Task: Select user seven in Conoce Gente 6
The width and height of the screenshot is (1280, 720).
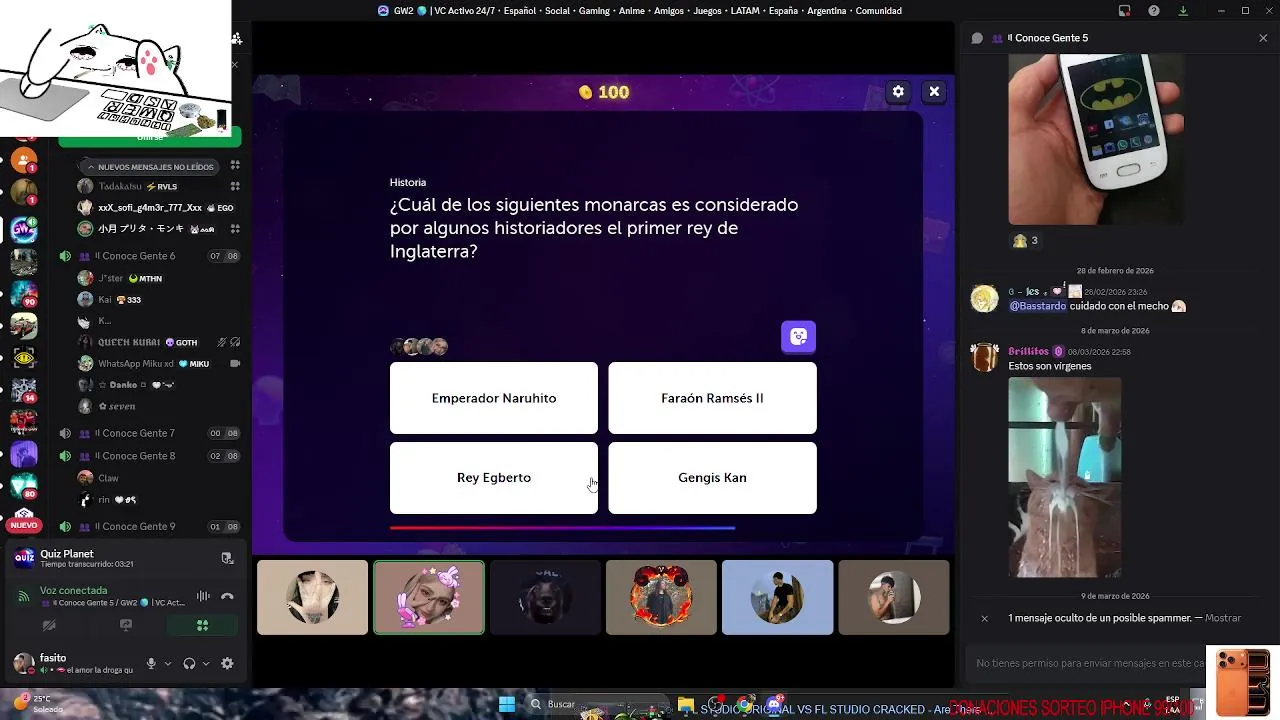Action: pos(117,407)
